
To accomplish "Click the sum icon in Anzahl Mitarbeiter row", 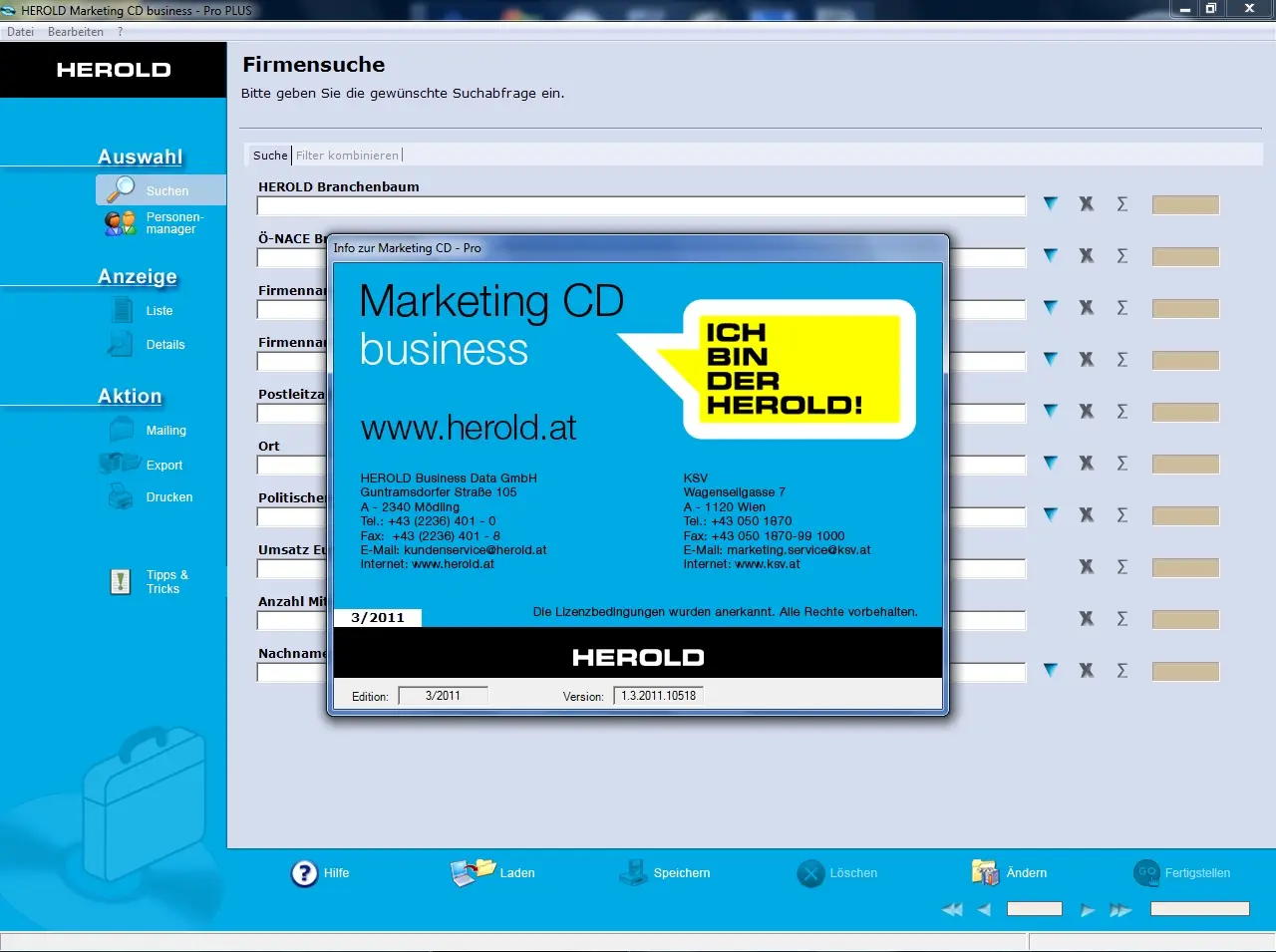I will tap(1122, 618).
